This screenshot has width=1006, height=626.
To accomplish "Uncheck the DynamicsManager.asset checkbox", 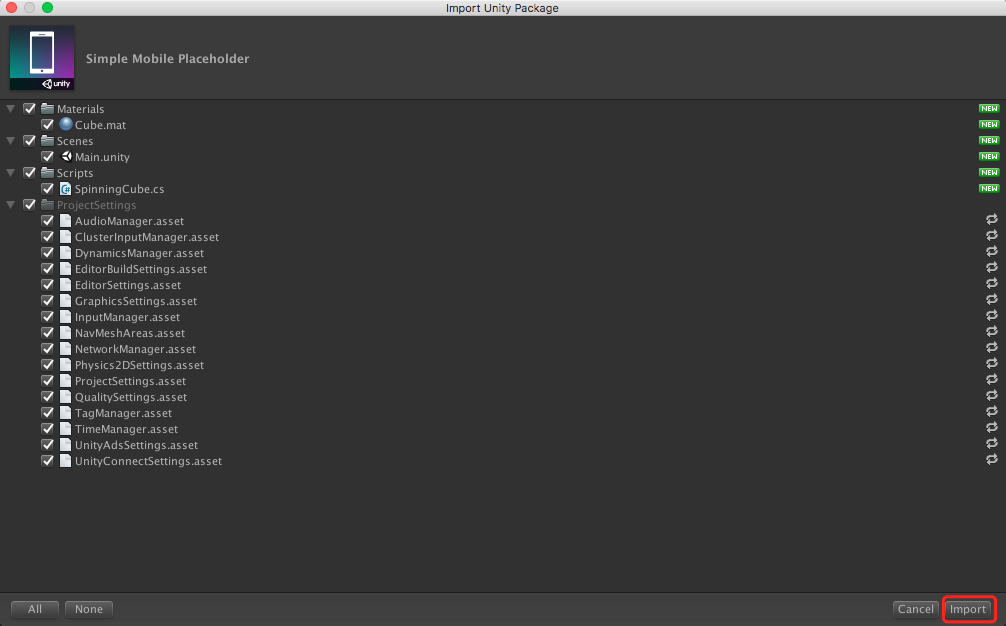I will pyautogui.click(x=47, y=253).
